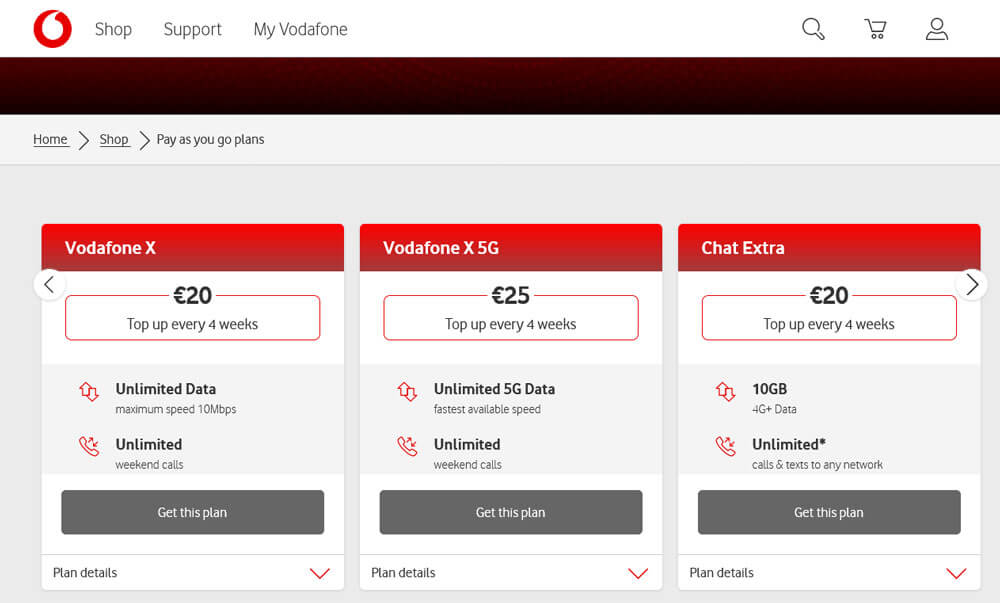The height and width of the screenshot is (603, 1000).
Task: Click 'maximum speed 10Mbps' text
Action: [x=176, y=409]
